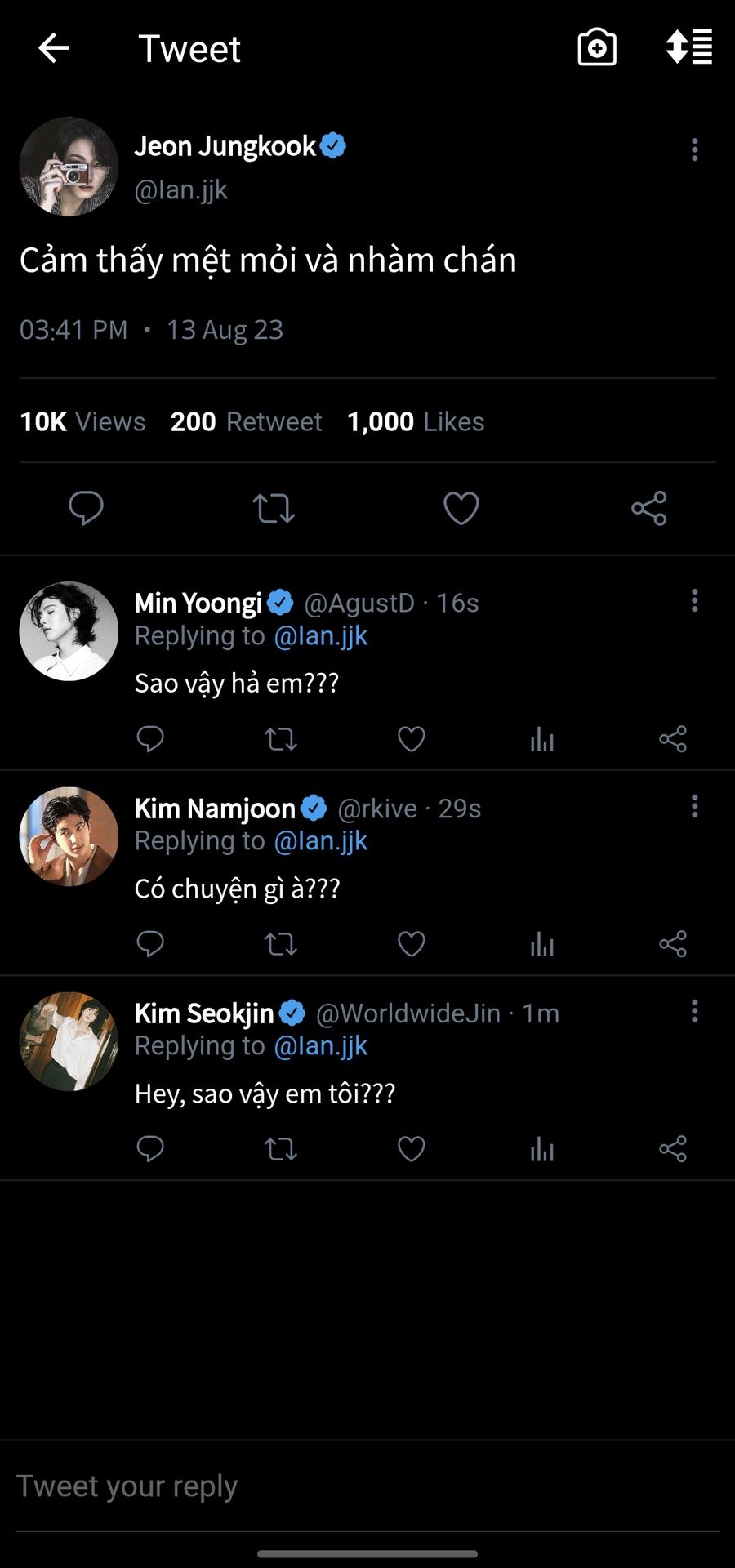Viewport: 735px width, 1568px height.
Task: Open the camera screenshot icon
Action: [x=597, y=48]
